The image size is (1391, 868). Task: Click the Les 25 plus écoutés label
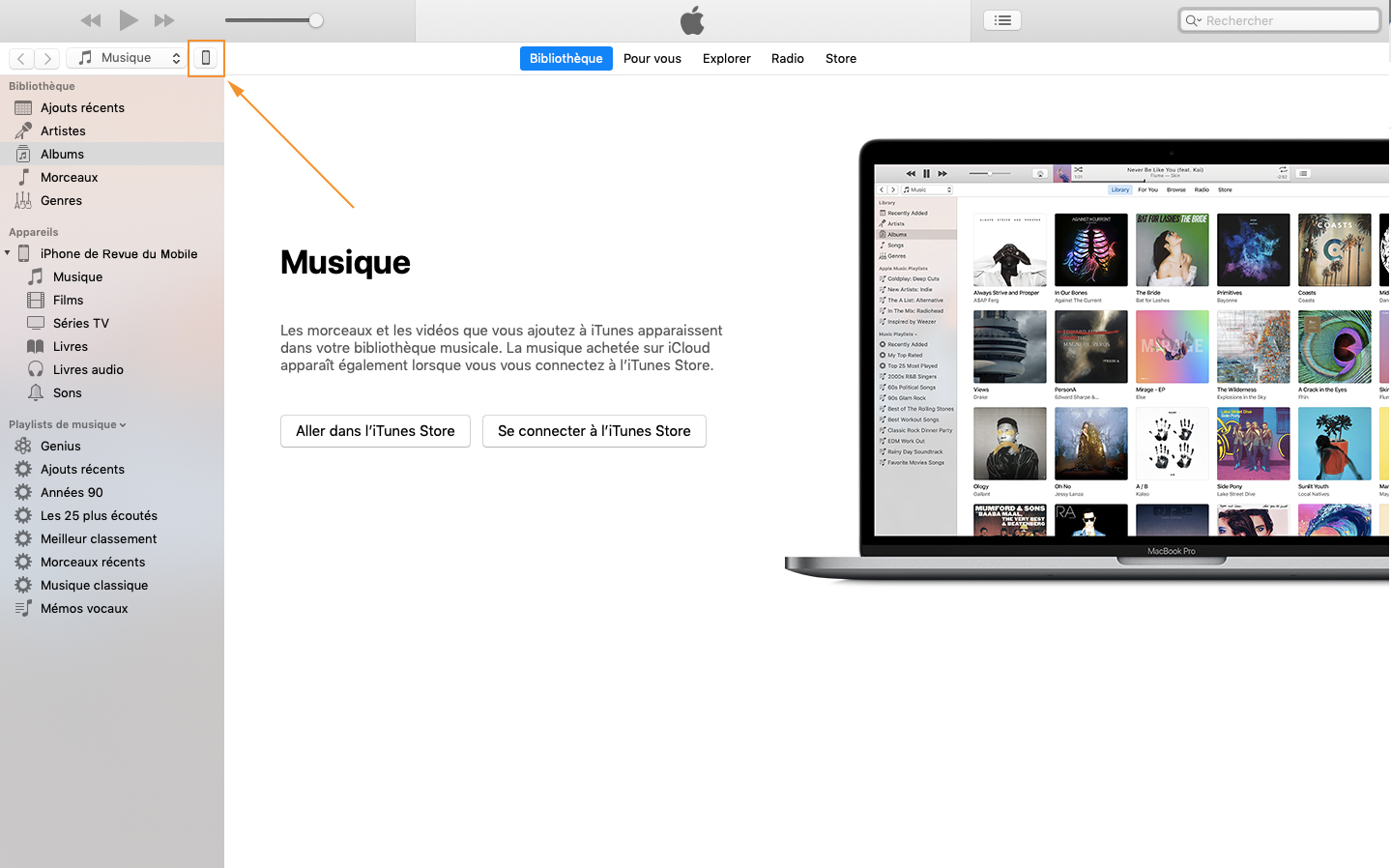[x=99, y=516]
